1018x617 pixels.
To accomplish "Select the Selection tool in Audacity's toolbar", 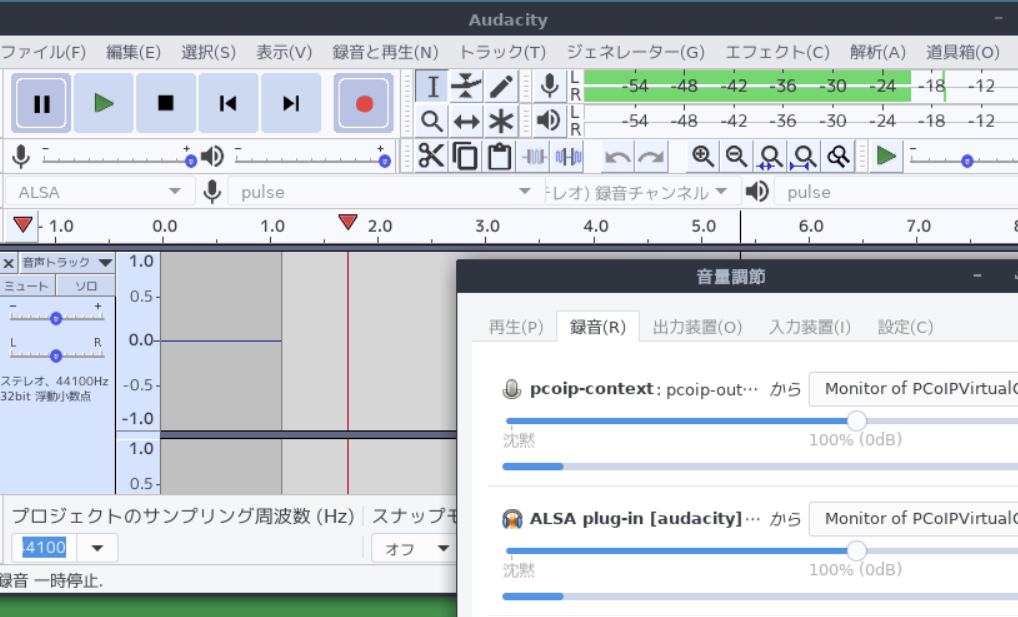I will [431, 87].
